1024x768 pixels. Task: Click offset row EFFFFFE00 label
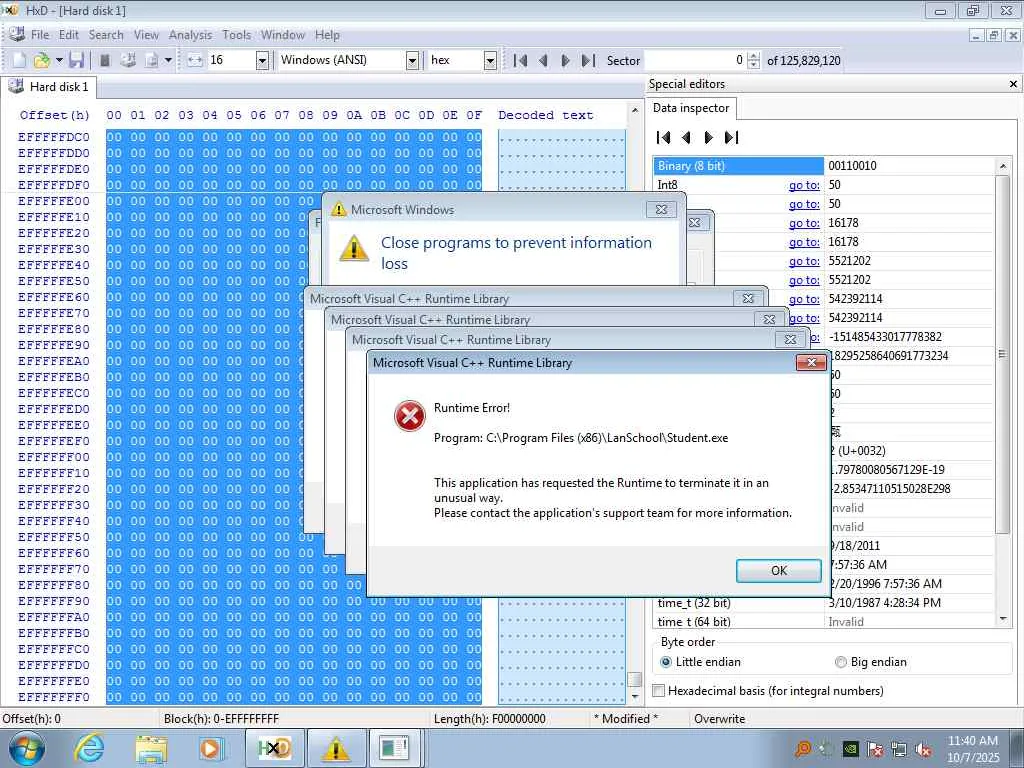tap(54, 201)
